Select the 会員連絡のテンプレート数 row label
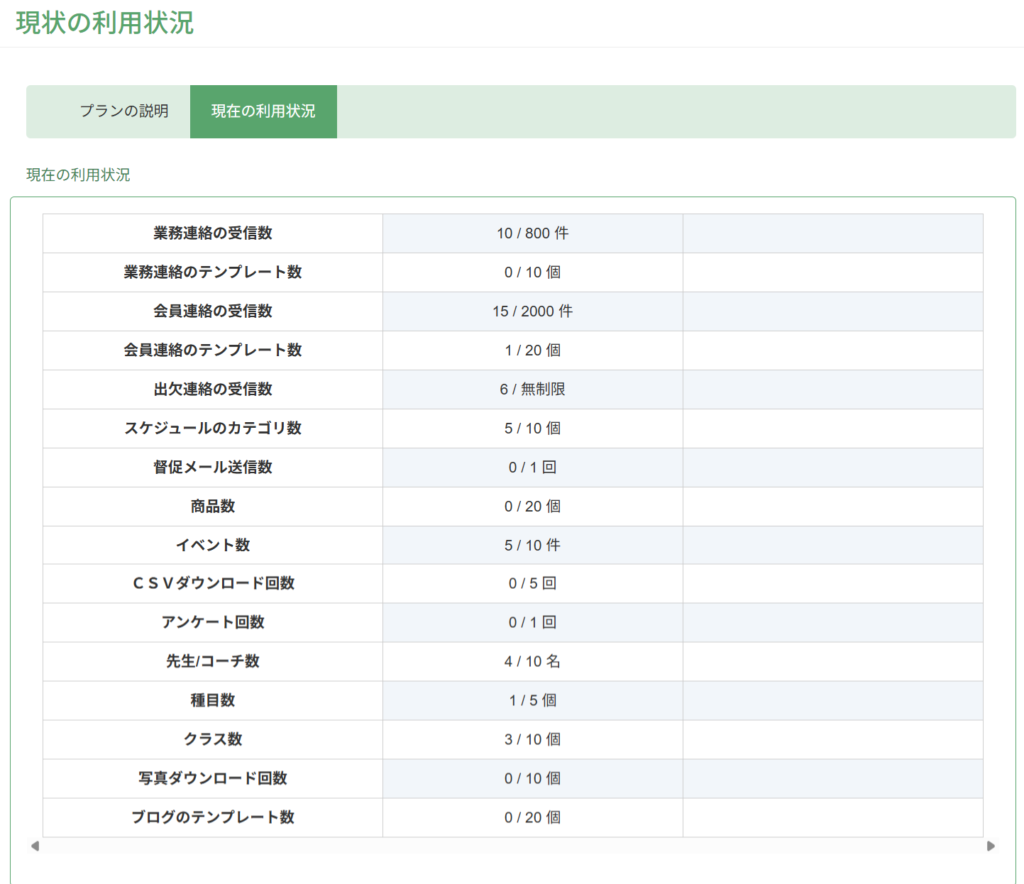This screenshot has width=1024, height=884. (x=213, y=350)
